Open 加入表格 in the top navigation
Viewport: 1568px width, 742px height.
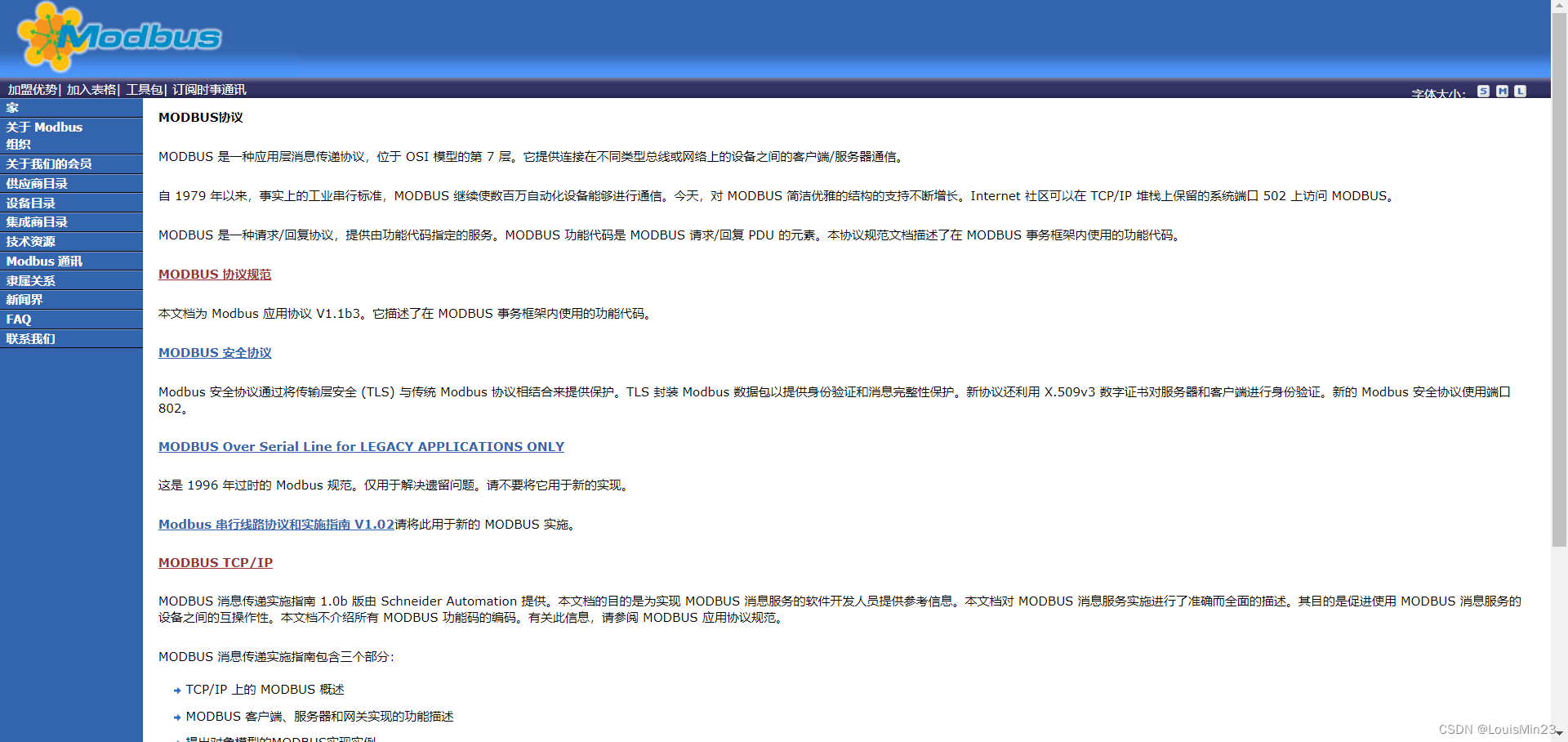pos(91,89)
